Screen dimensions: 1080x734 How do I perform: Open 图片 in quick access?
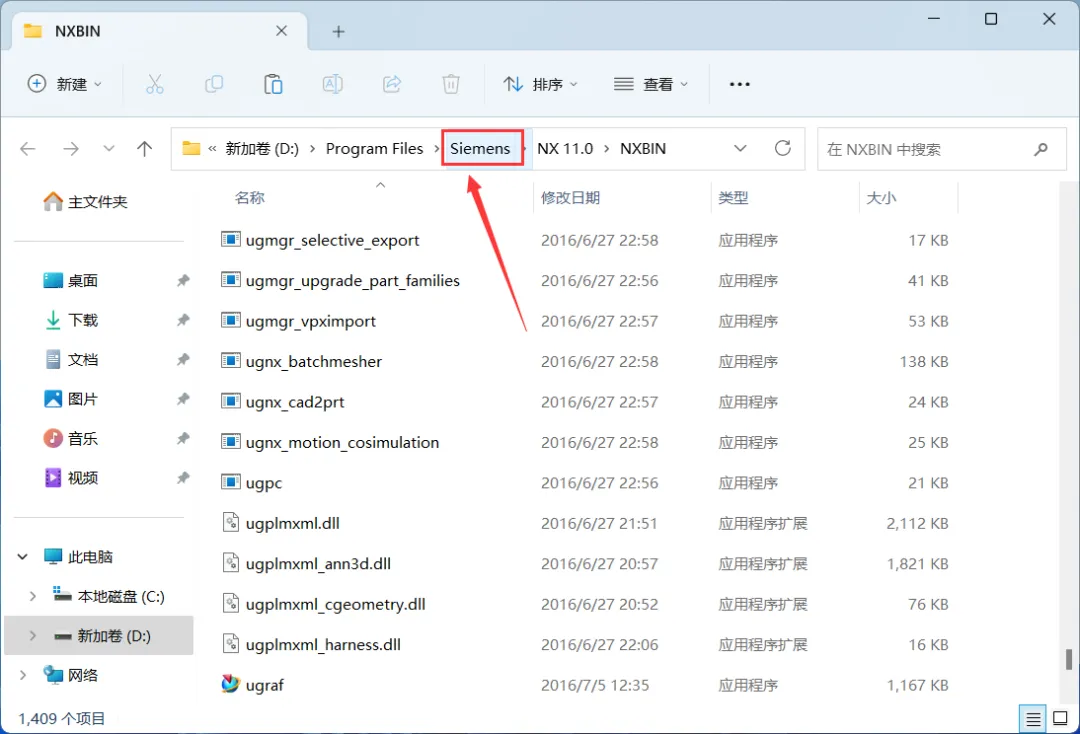pos(72,399)
